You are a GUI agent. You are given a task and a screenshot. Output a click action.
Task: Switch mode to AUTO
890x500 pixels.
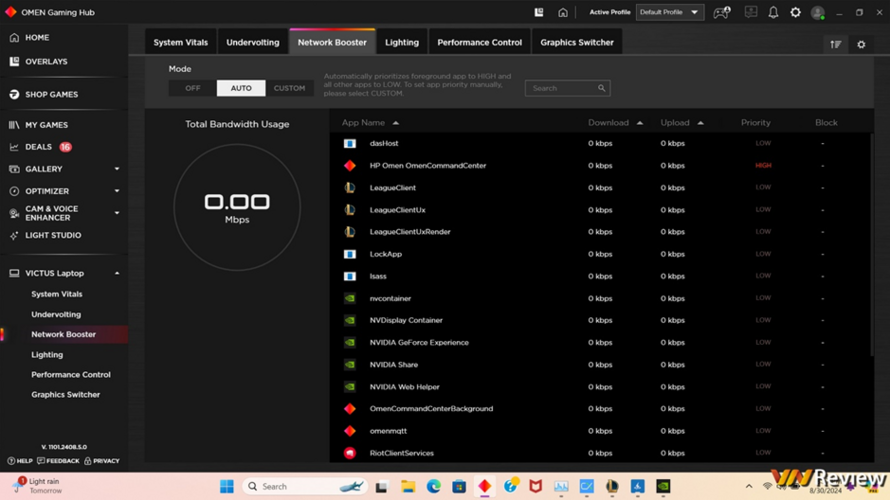(x=241, y=88)
